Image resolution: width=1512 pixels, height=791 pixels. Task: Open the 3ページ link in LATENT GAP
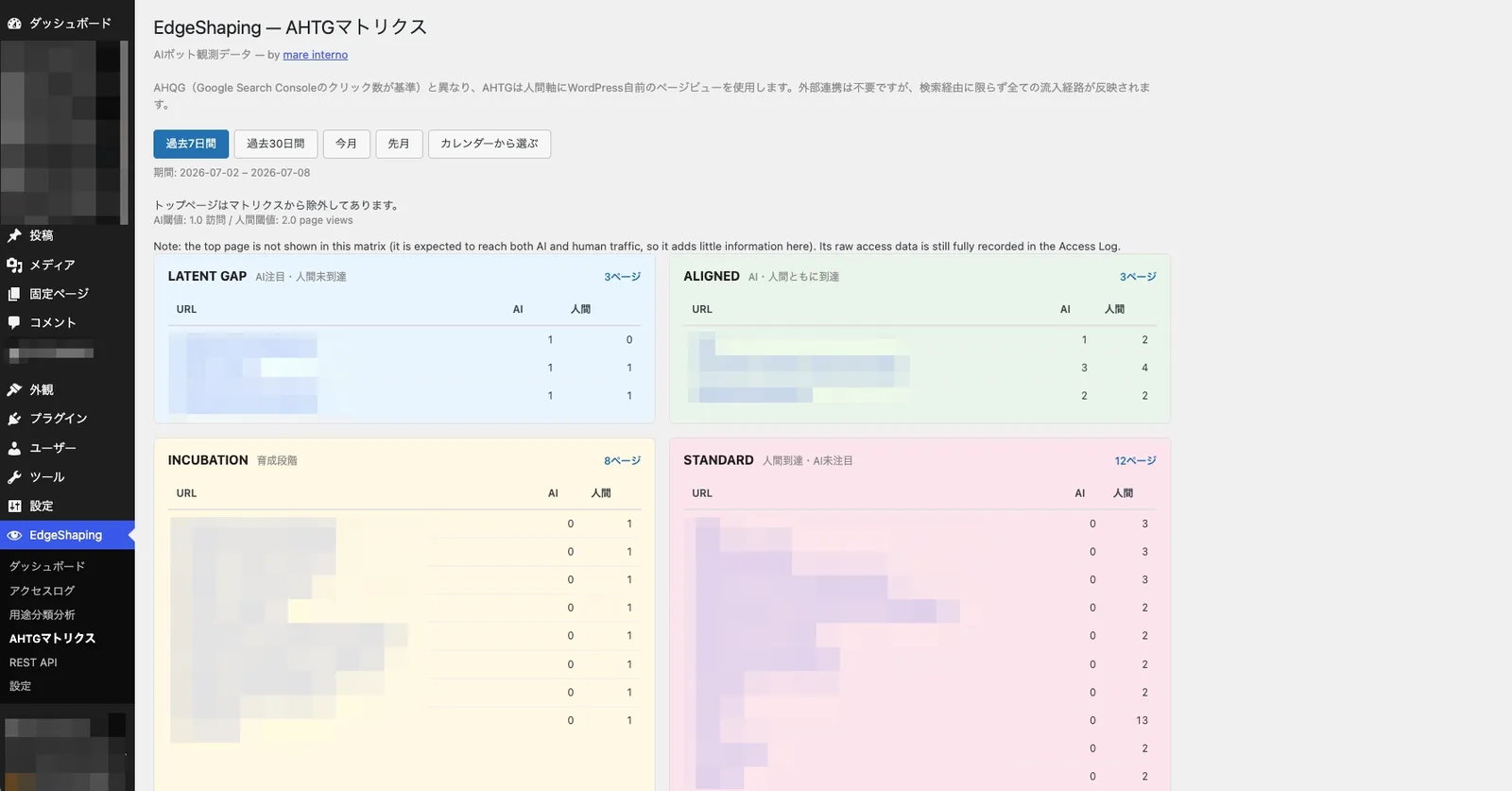tap(622, 277)
